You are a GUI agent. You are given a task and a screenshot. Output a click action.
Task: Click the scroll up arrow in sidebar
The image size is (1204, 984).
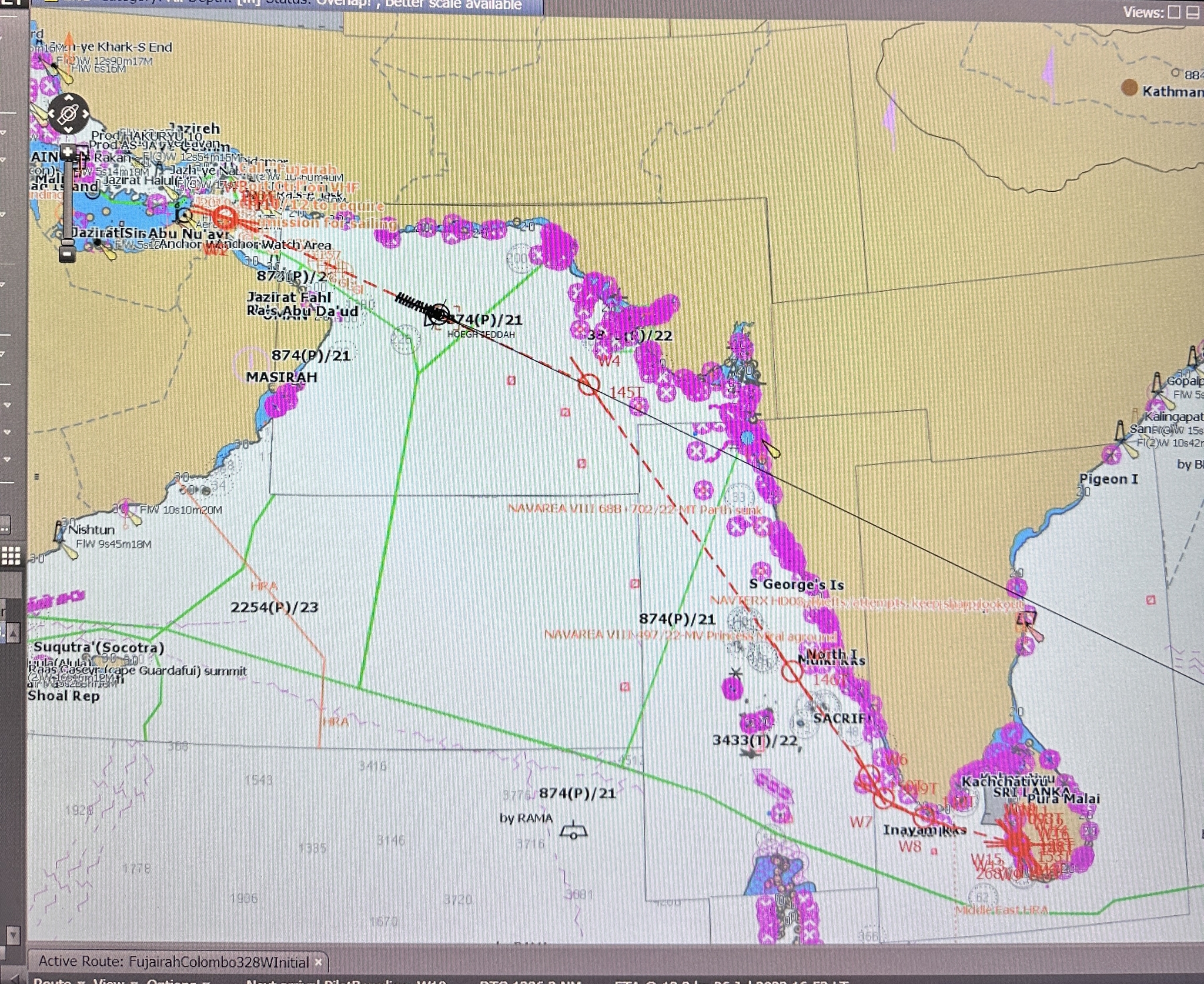14,633
